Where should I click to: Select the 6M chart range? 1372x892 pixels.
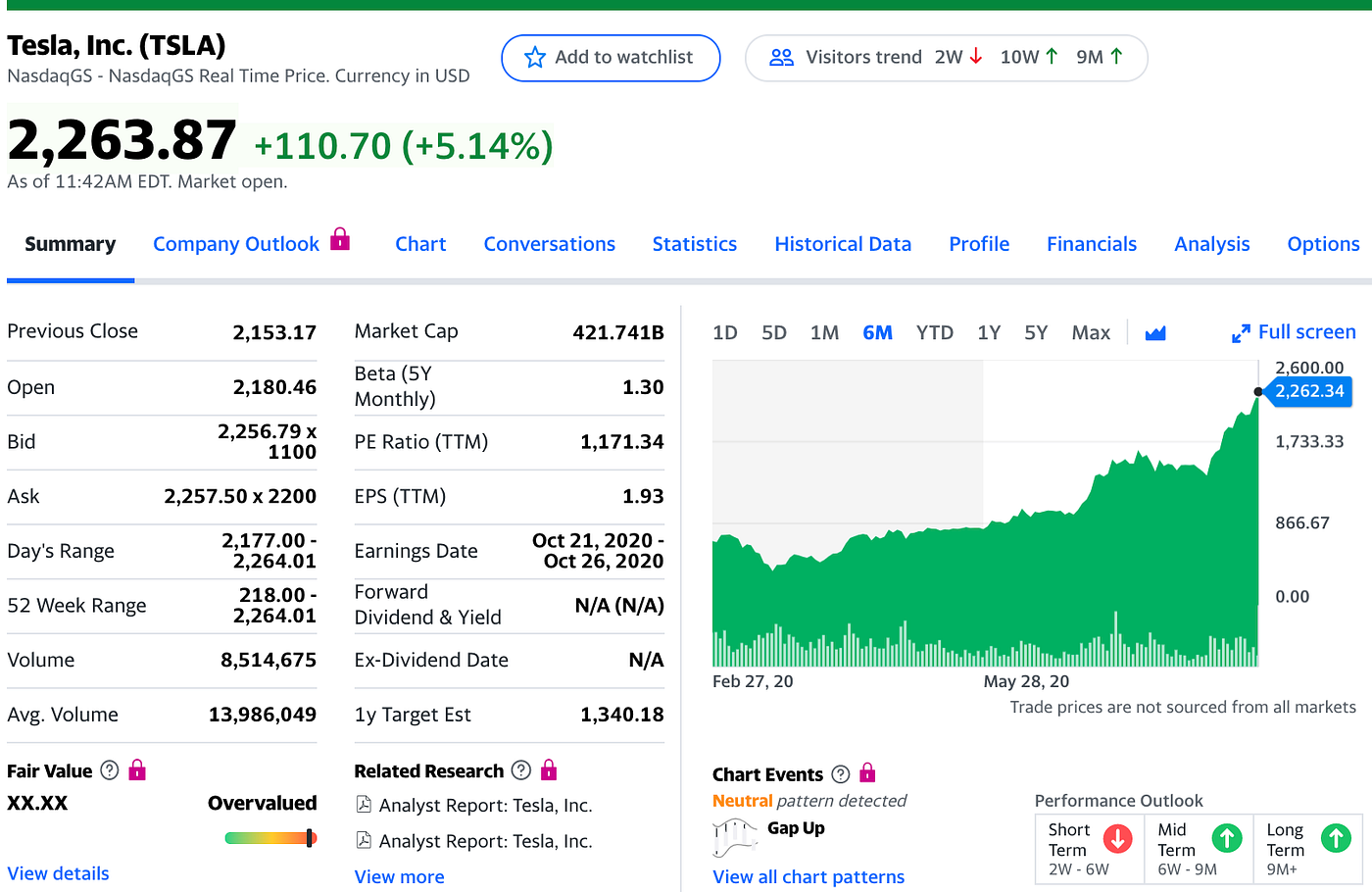tap(878, 333)
